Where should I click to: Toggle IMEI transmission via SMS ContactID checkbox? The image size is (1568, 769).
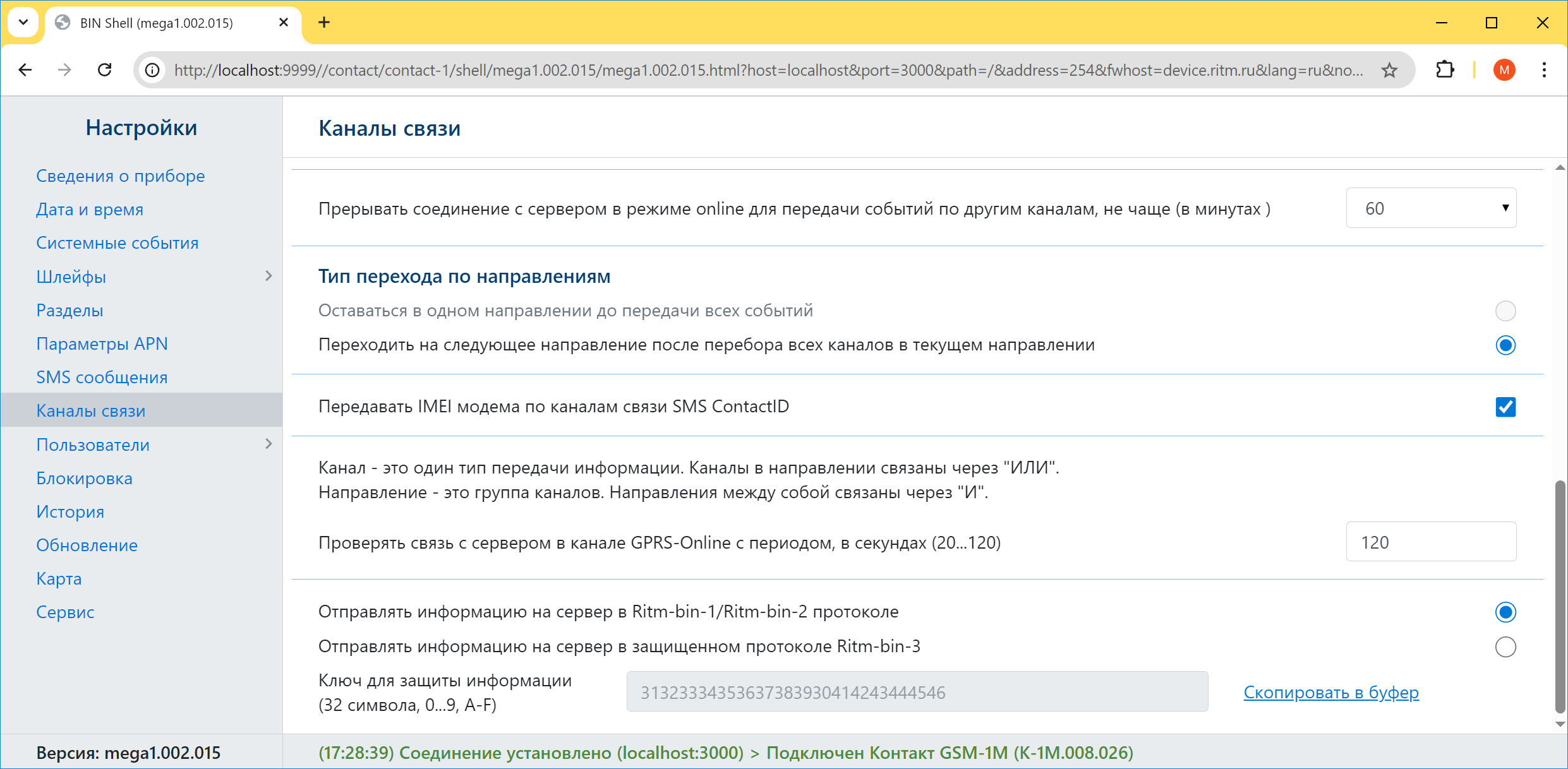pos(1505,407)
